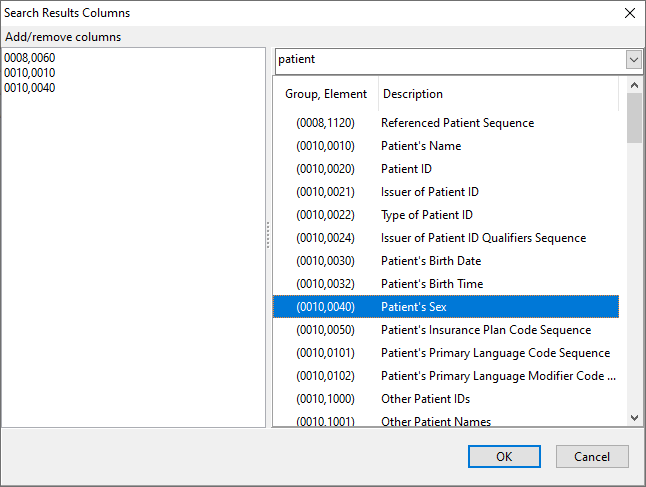Select column 0010,0010 in left list
The height and width of the screenshot is (487, 646).
click(30, 73)
